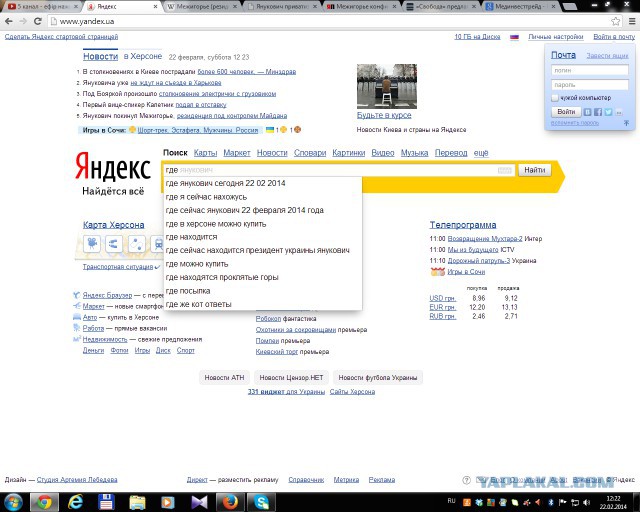
Task: Open the Картинки service link
Action: [x=349, y=153]
